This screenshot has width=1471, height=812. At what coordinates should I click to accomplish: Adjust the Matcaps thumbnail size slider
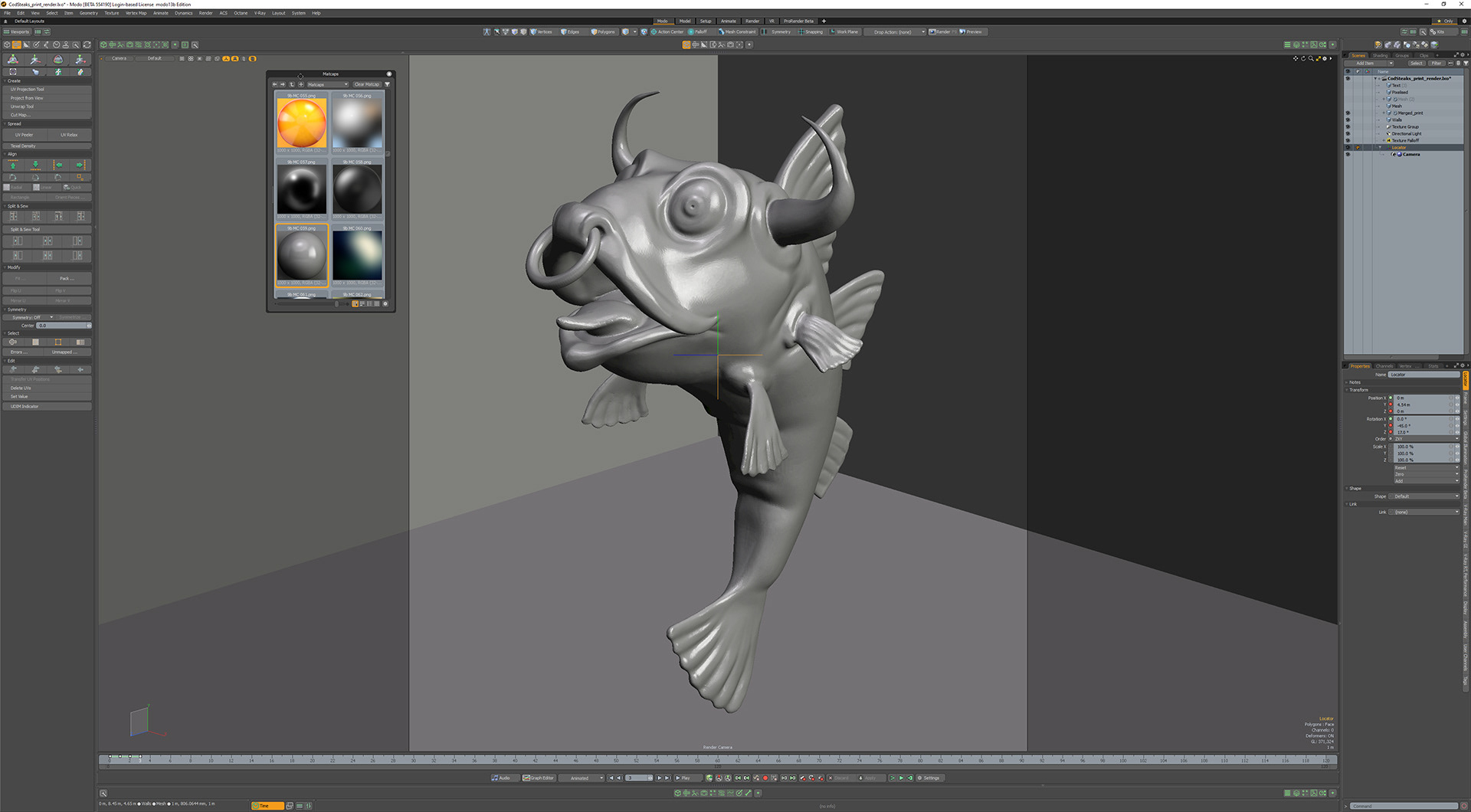tap(336, 303)
